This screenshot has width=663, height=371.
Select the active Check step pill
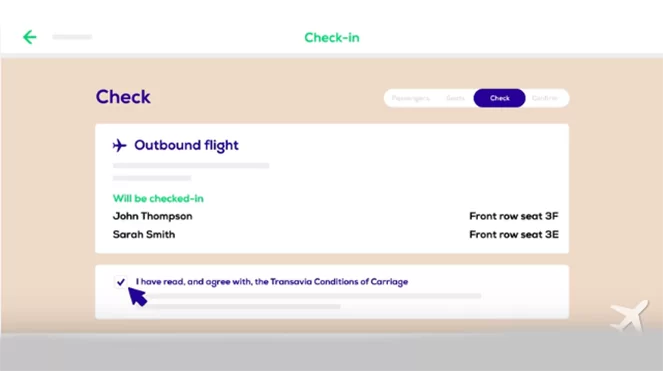point(499,98)
